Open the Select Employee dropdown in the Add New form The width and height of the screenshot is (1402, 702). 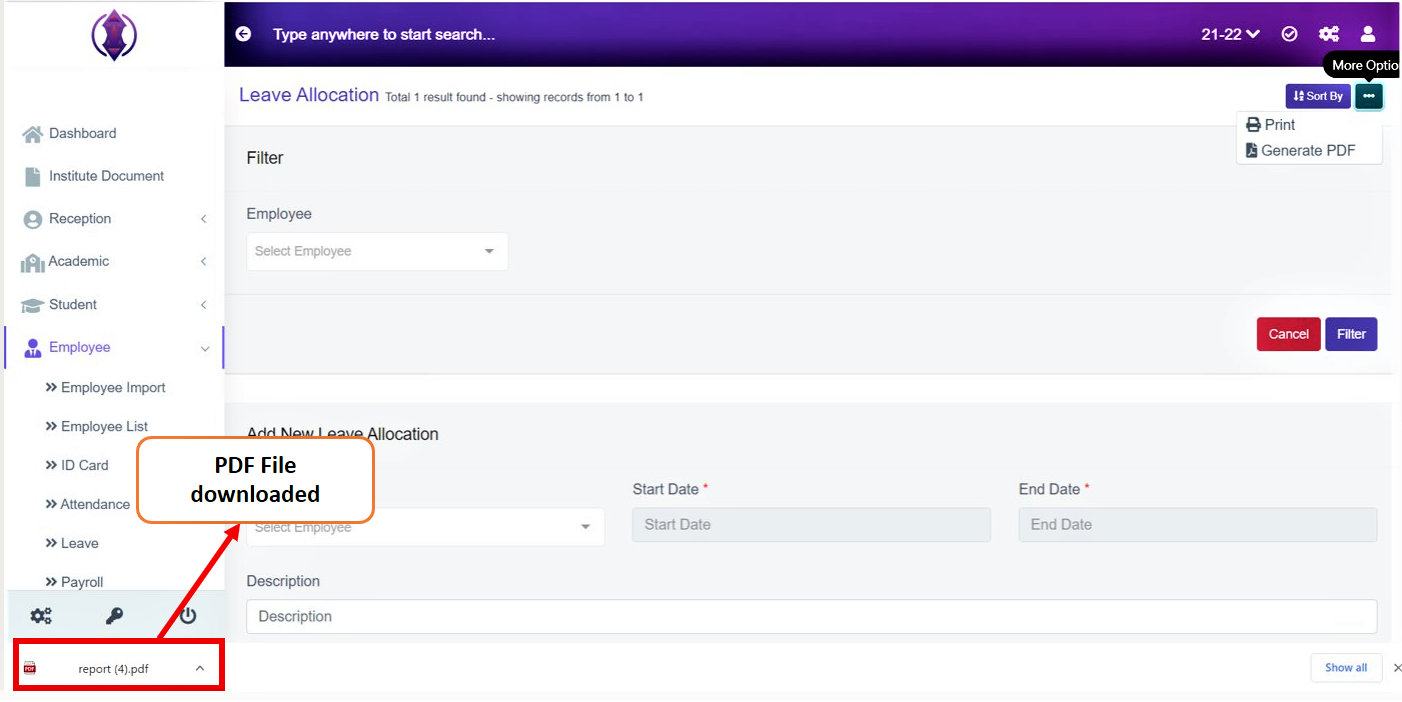point(425,527)
